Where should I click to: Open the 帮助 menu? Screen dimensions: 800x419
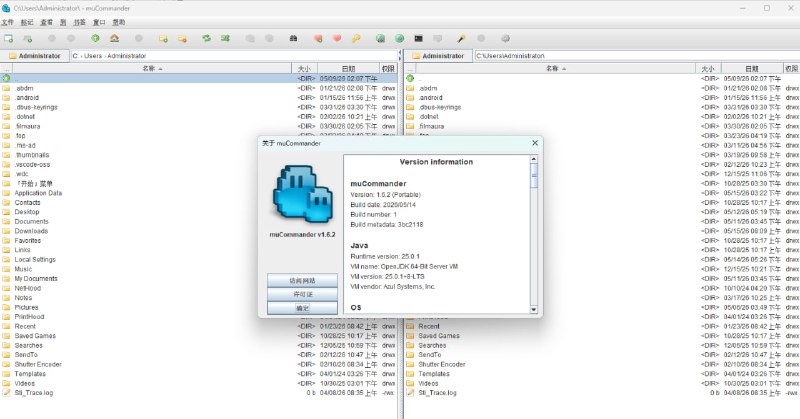[119, 22]
